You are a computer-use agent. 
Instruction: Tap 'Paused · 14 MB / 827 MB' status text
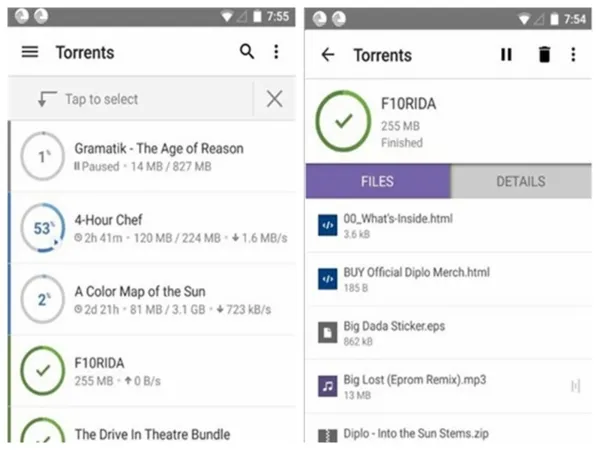click(143, 166)
